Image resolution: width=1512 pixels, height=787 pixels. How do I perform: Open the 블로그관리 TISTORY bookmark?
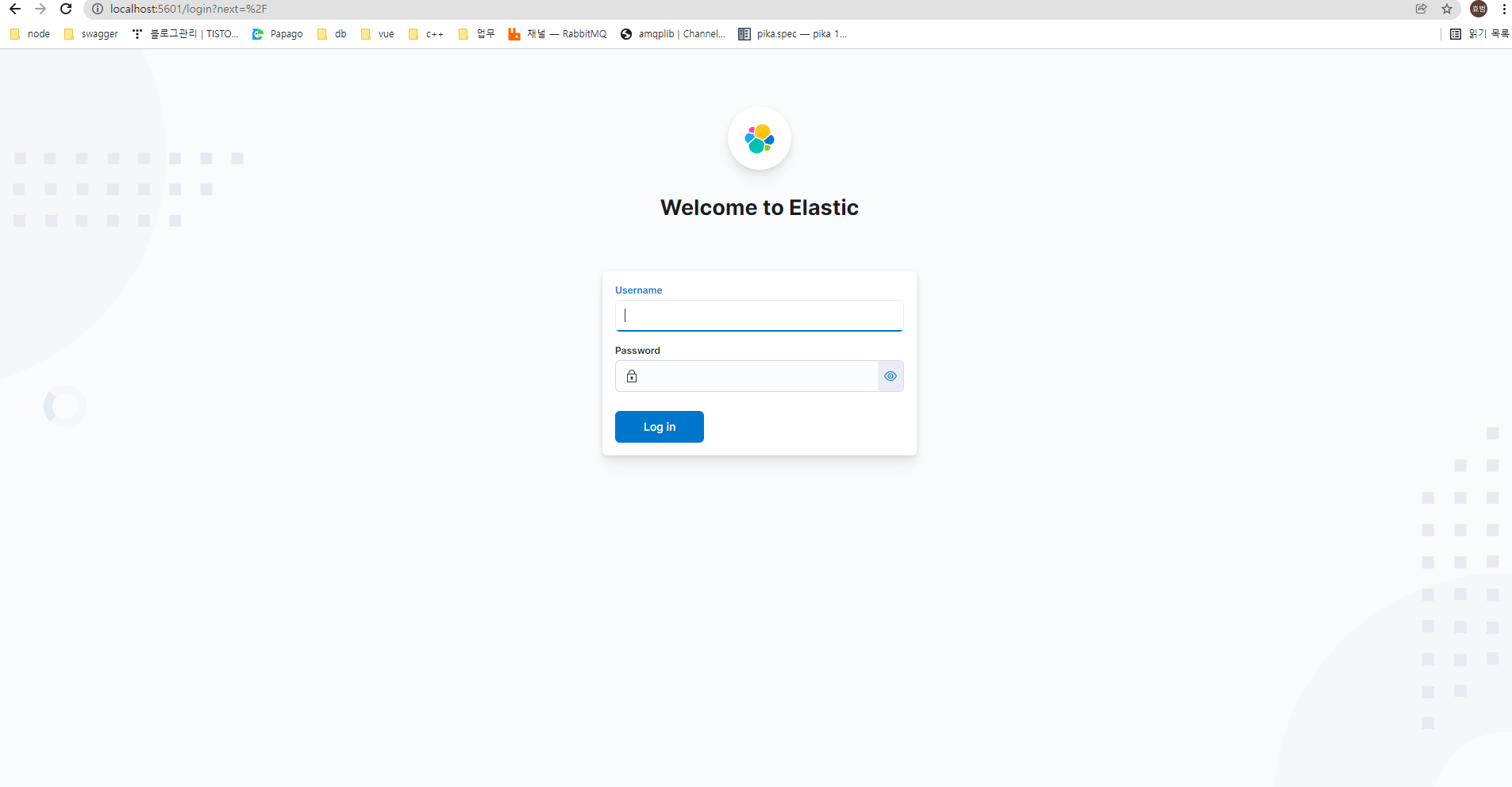[x=186, y=34]
